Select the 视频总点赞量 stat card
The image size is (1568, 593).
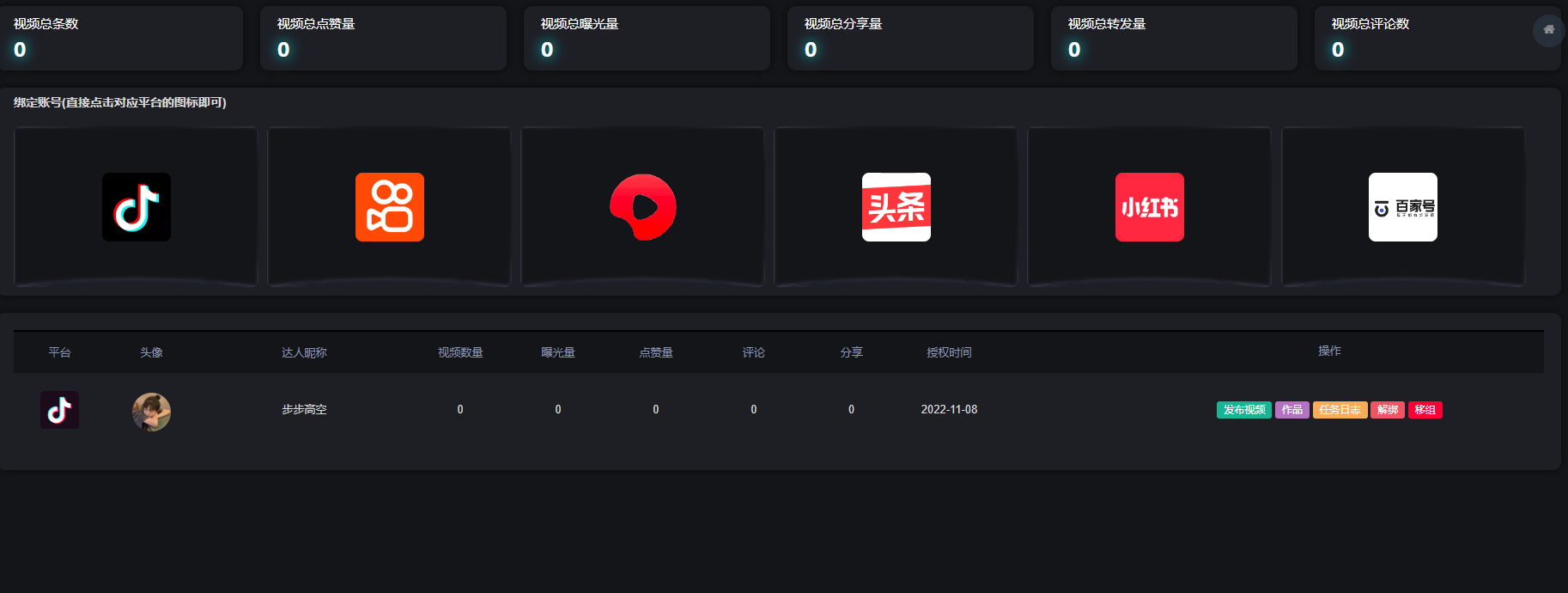(383, 38)
